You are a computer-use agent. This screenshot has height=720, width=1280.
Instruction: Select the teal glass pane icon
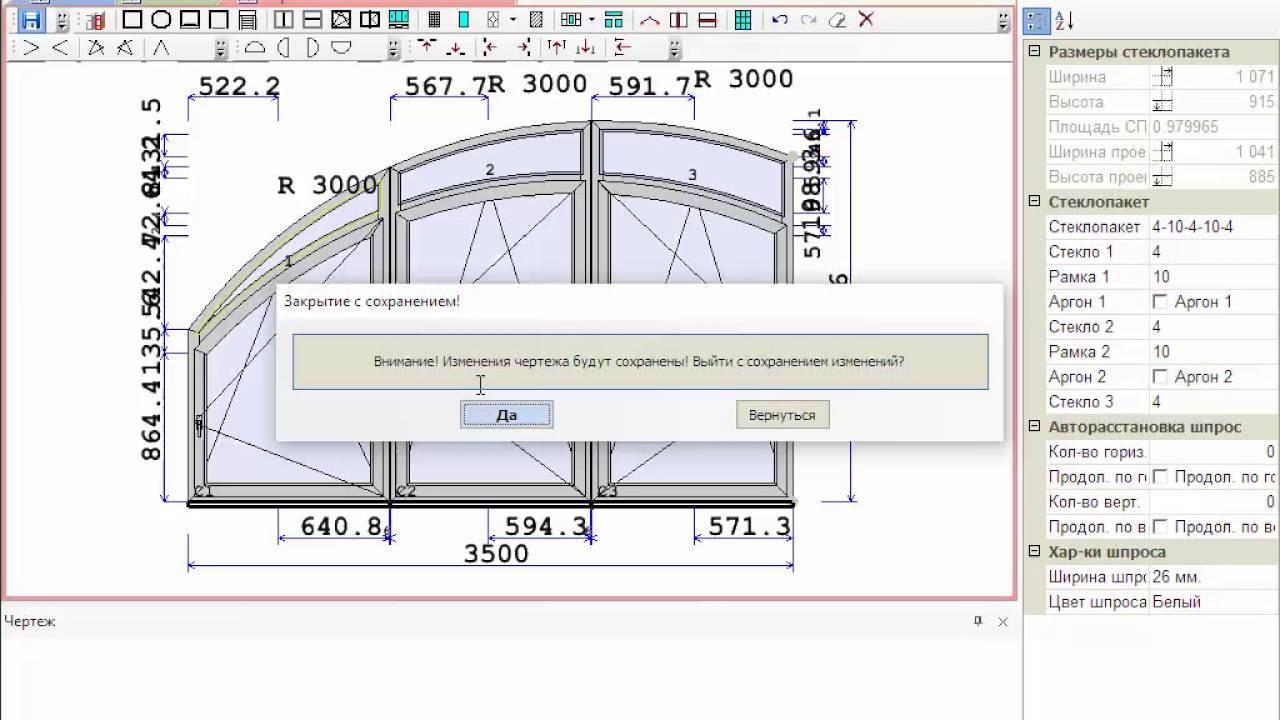pyautogui.click(x=463, y=20)
